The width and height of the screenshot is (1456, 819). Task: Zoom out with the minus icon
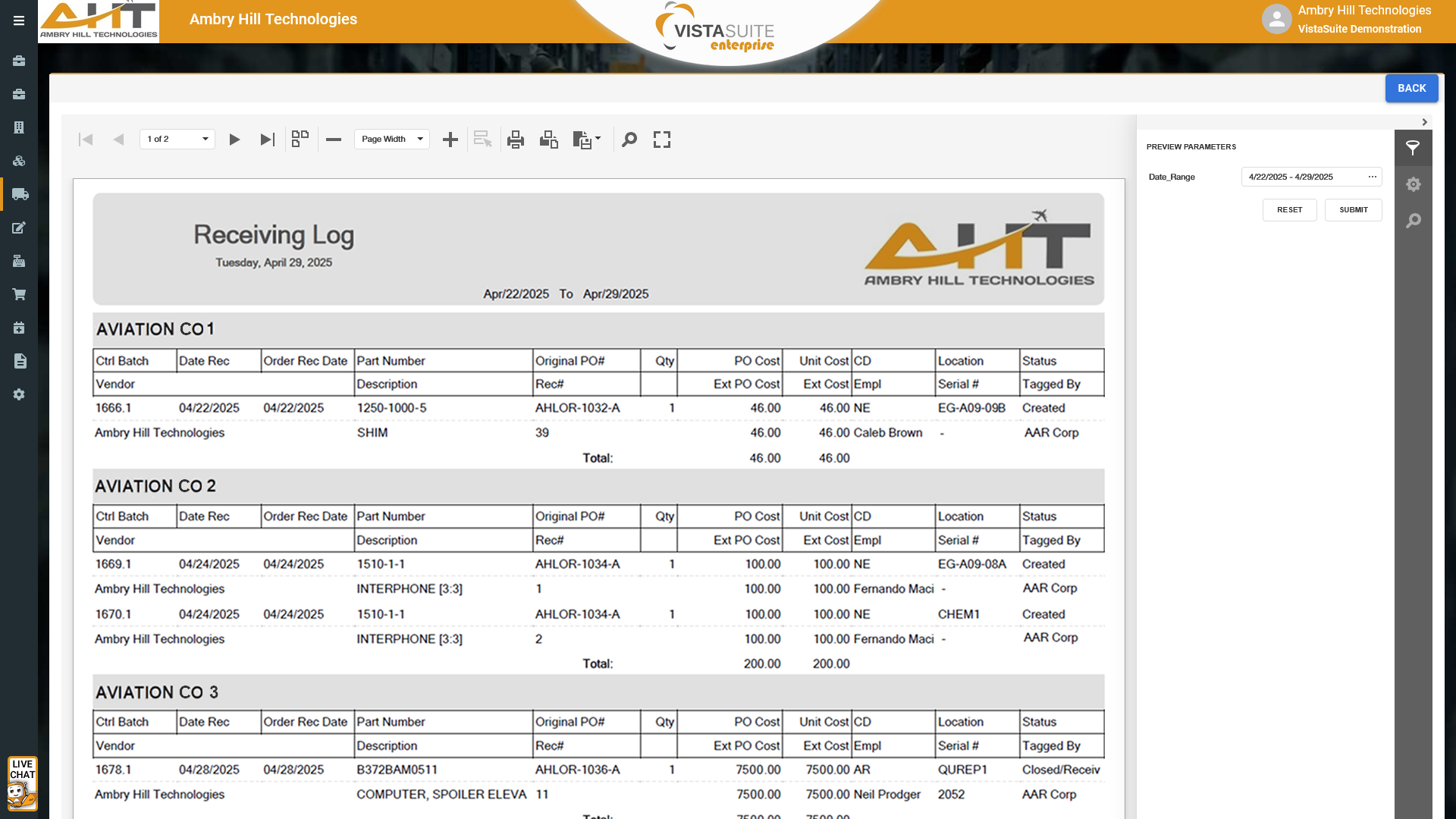coord(334,140)
